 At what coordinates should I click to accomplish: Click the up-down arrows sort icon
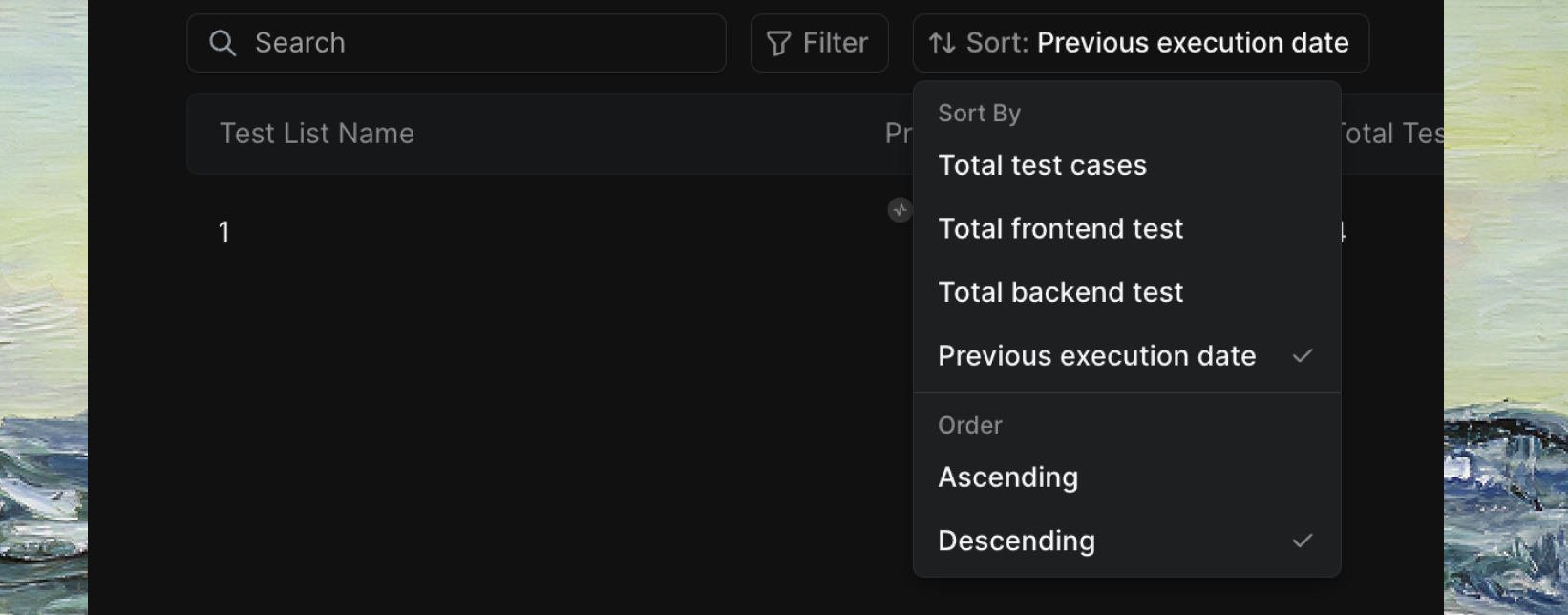tap(943, 43)
